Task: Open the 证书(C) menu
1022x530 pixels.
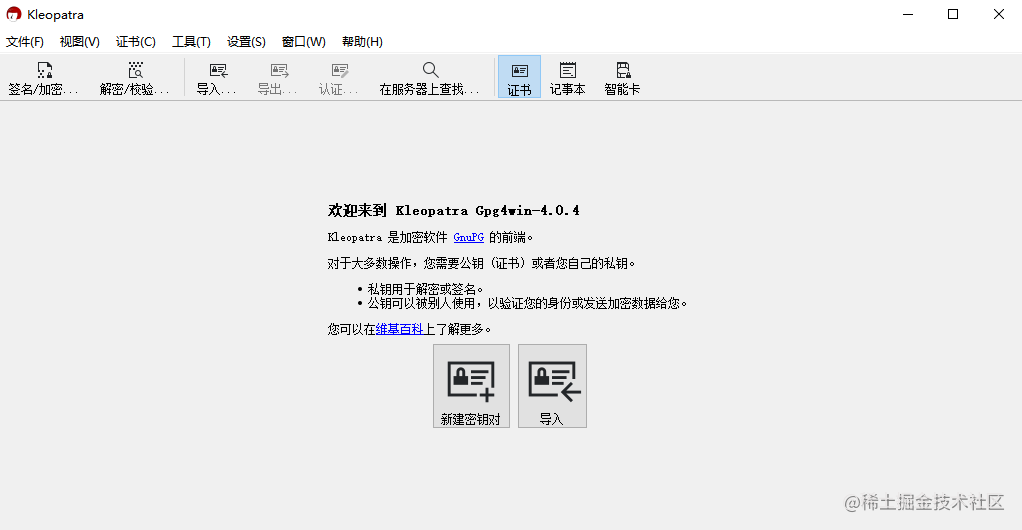Action: [136, 42]
